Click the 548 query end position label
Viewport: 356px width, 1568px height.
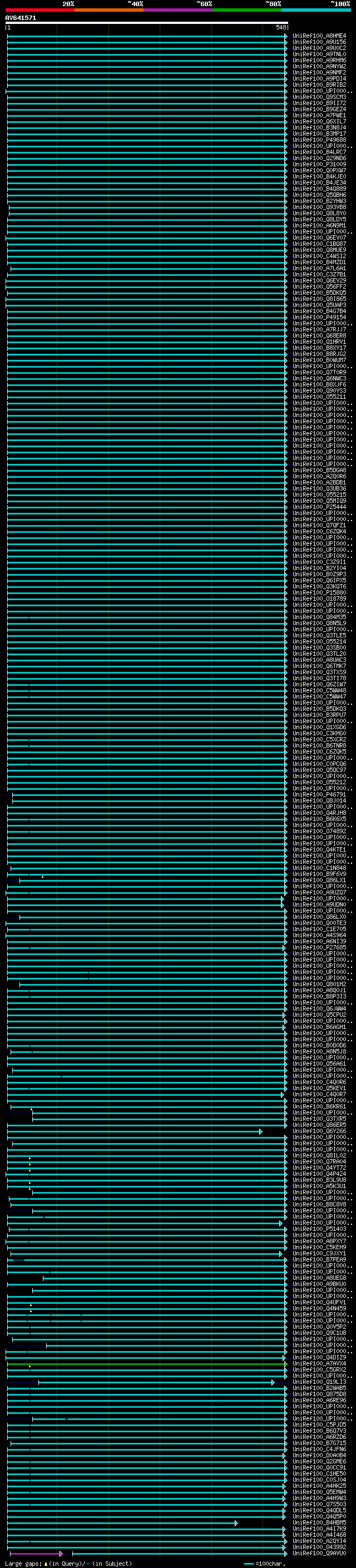point(280,28)
